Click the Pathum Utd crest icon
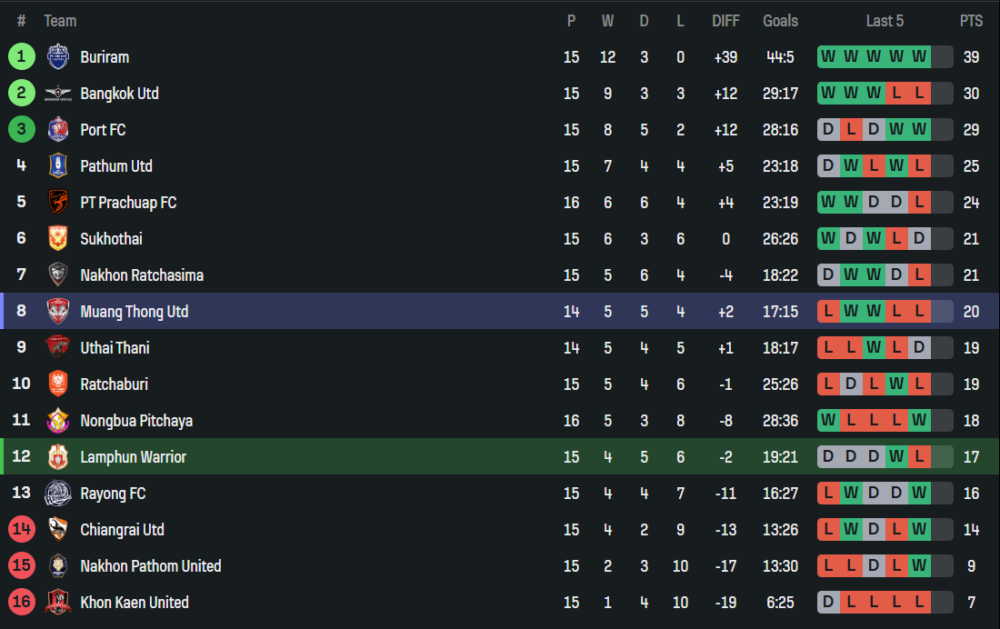 click(58, 166)
